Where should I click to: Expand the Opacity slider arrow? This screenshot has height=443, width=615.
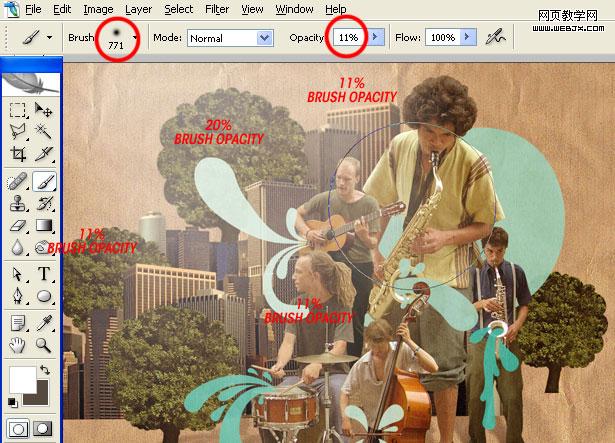(375, 37)
